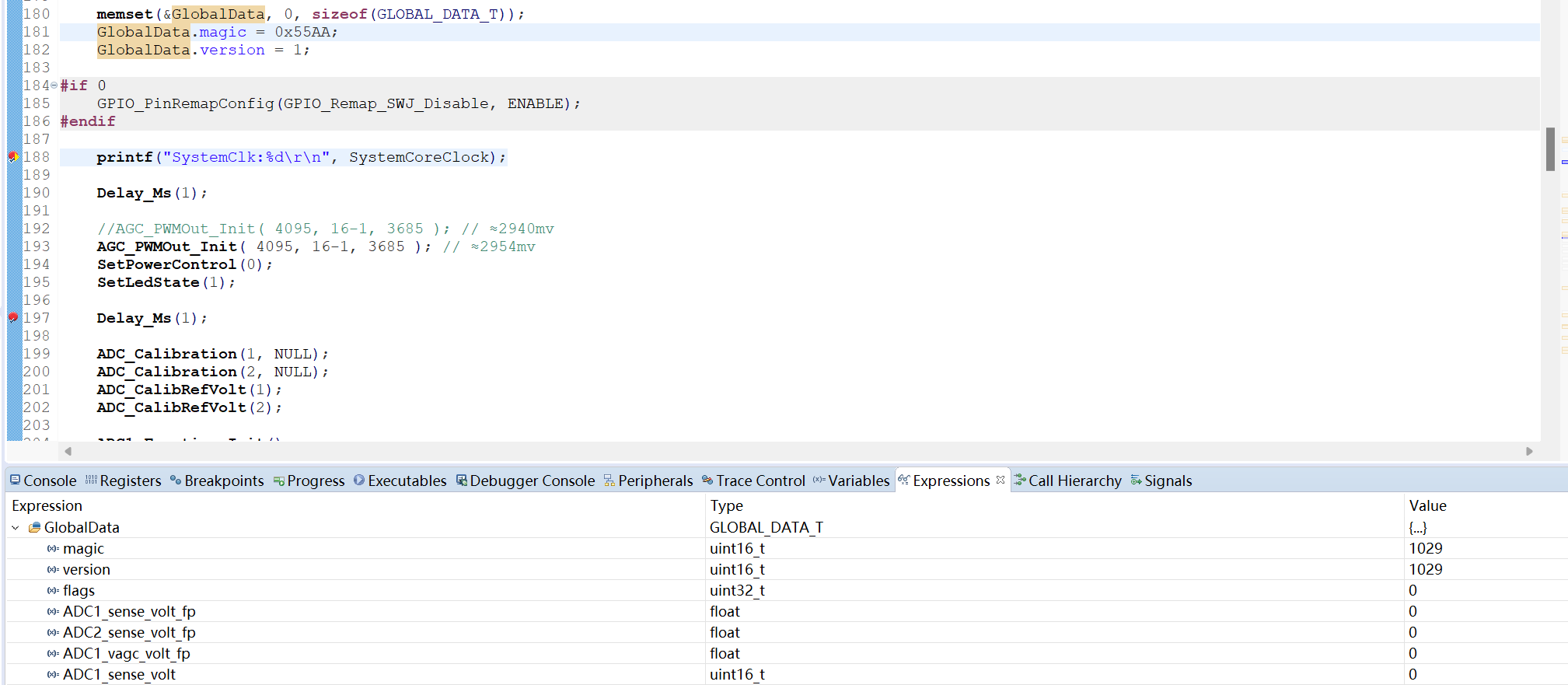Click the Variables tab icon

click(x=819, y=480)
